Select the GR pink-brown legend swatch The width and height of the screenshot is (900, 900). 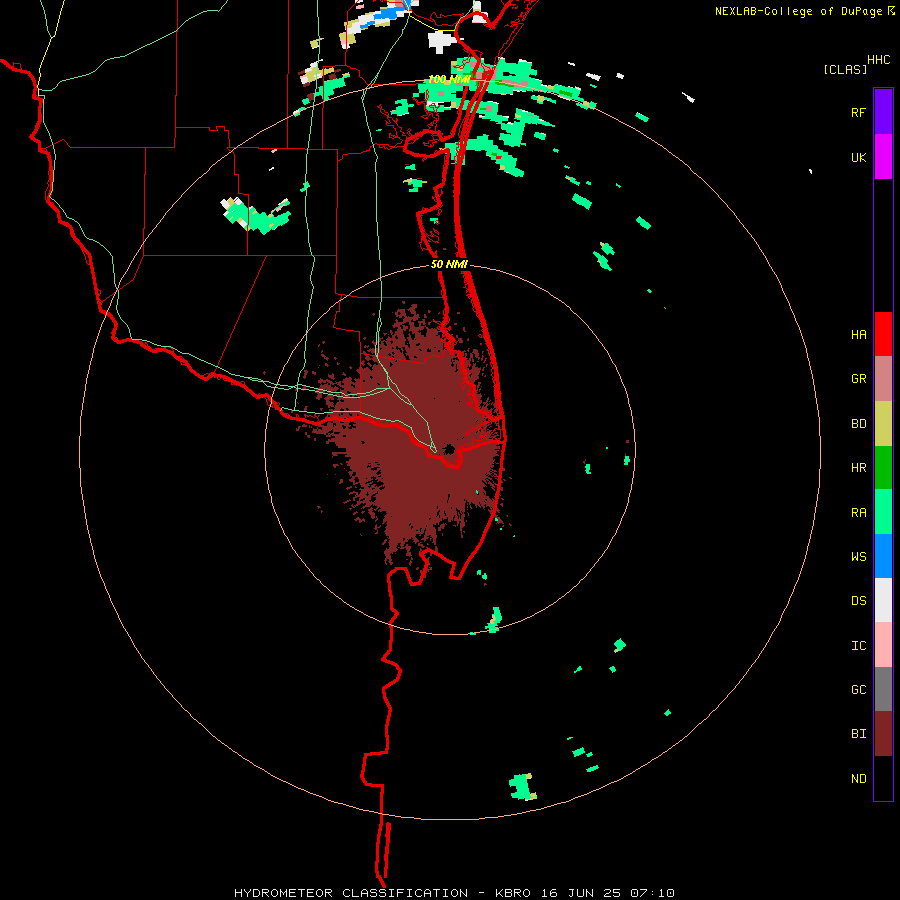tap(883, 379)
